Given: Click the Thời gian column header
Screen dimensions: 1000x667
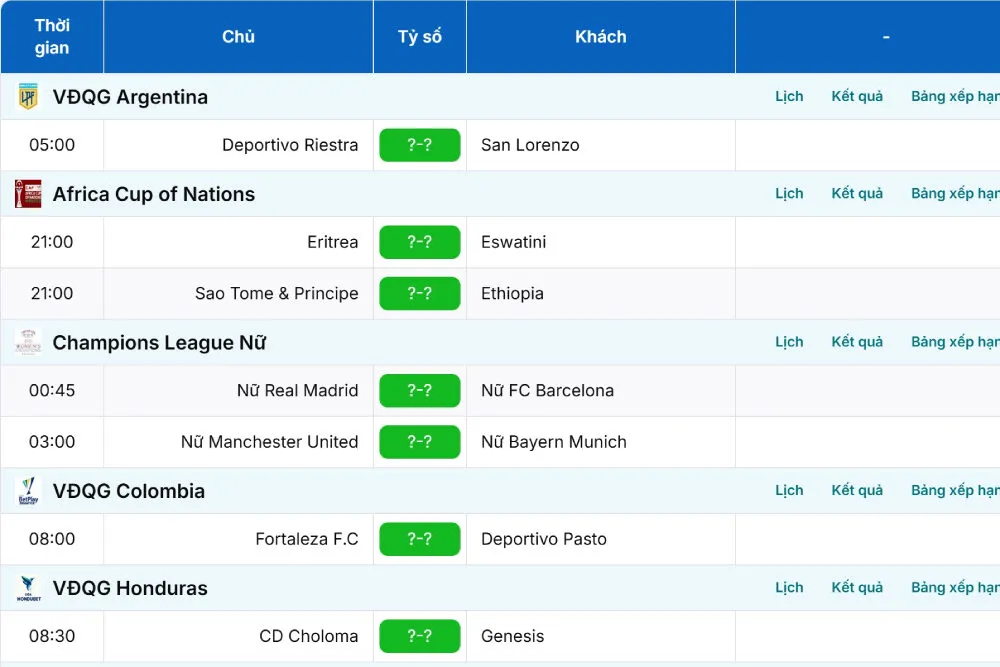Looking at the screenshot, I should [x=52, y=37].
